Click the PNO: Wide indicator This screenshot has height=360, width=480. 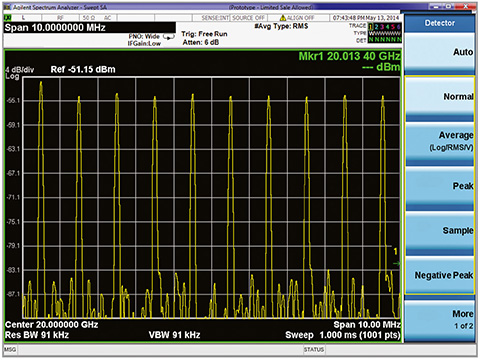[144, 36]
